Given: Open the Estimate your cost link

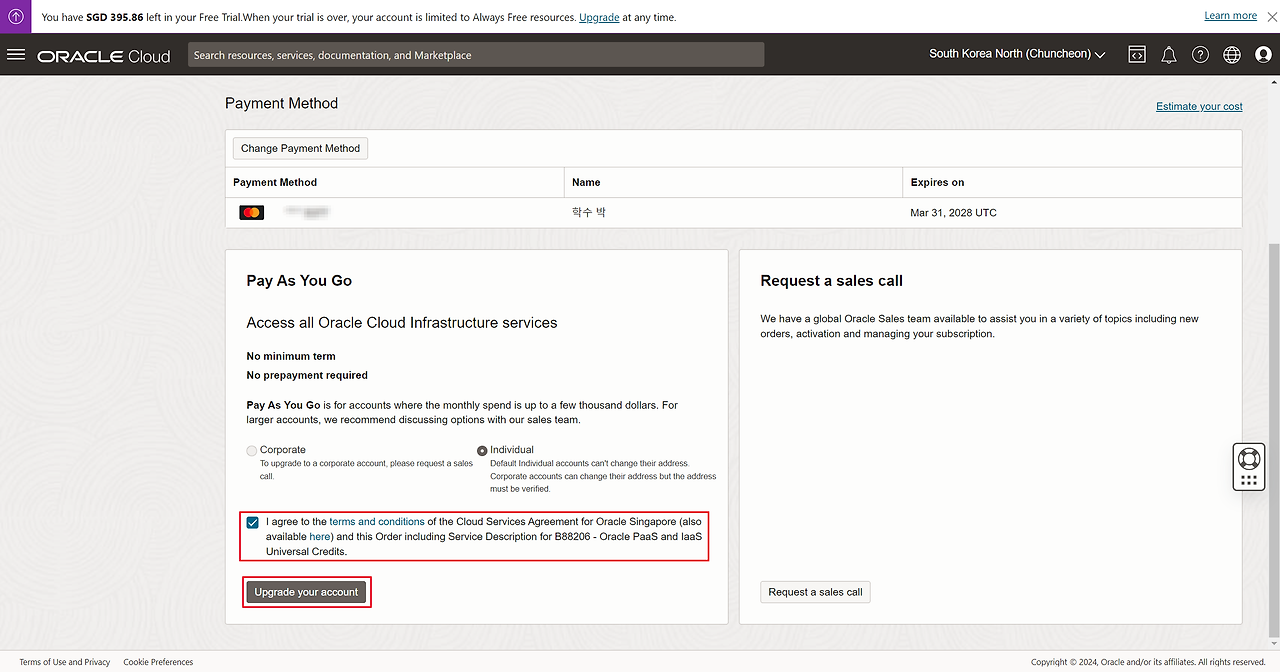Looking at the screenshot, I should 1199,106.
